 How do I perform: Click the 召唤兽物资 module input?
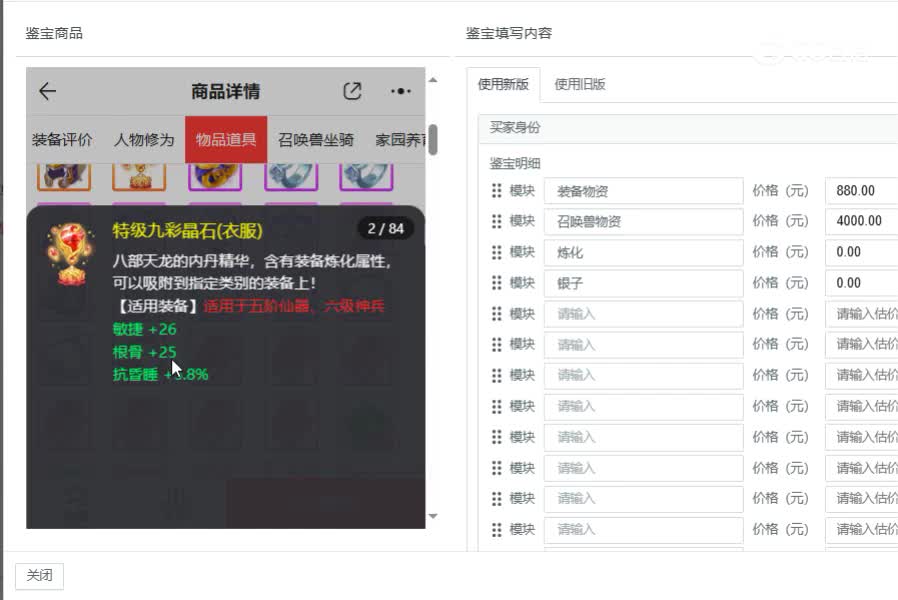click(x=644, y=222)
